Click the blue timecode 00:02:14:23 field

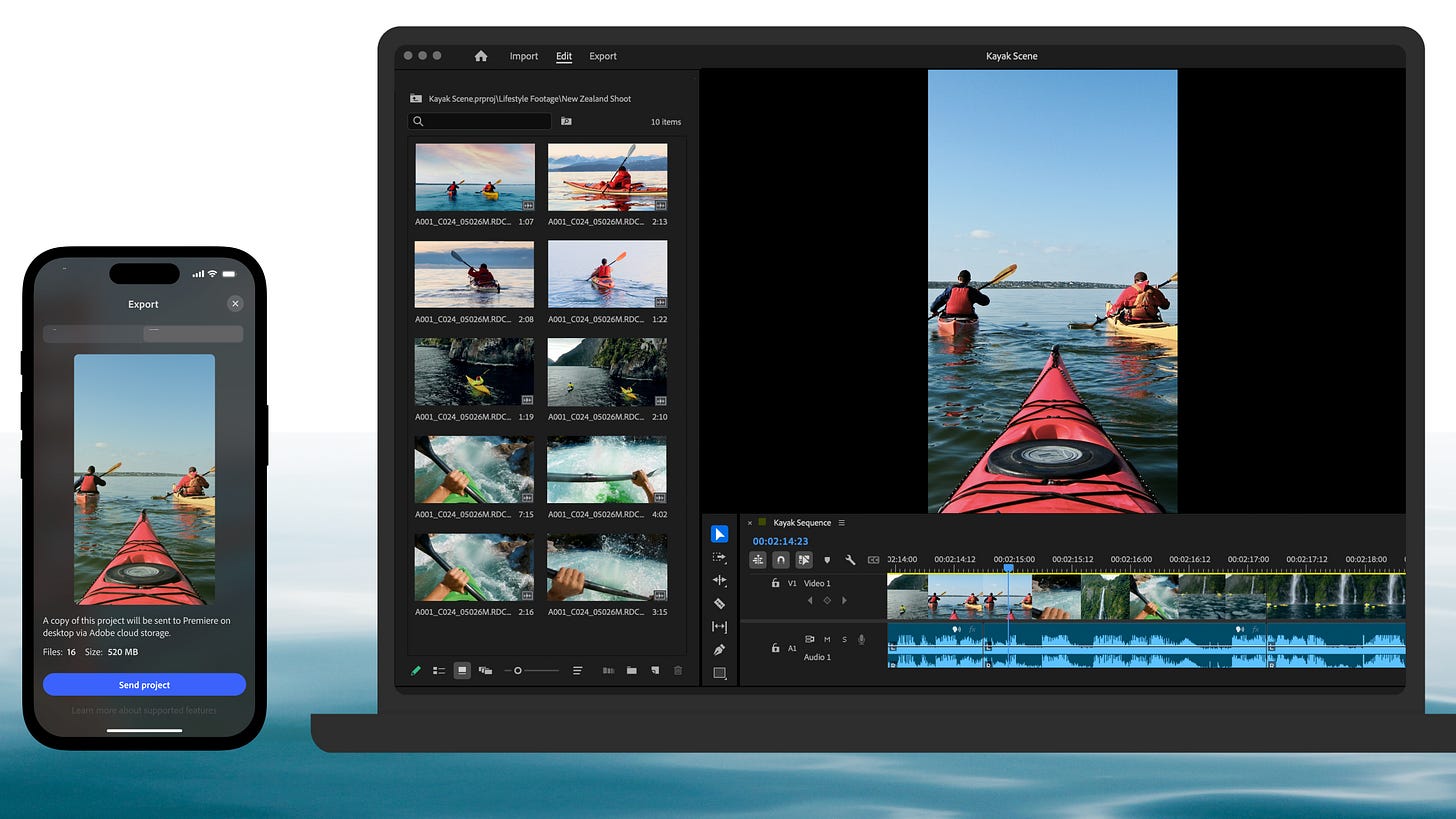pos(781,541)
